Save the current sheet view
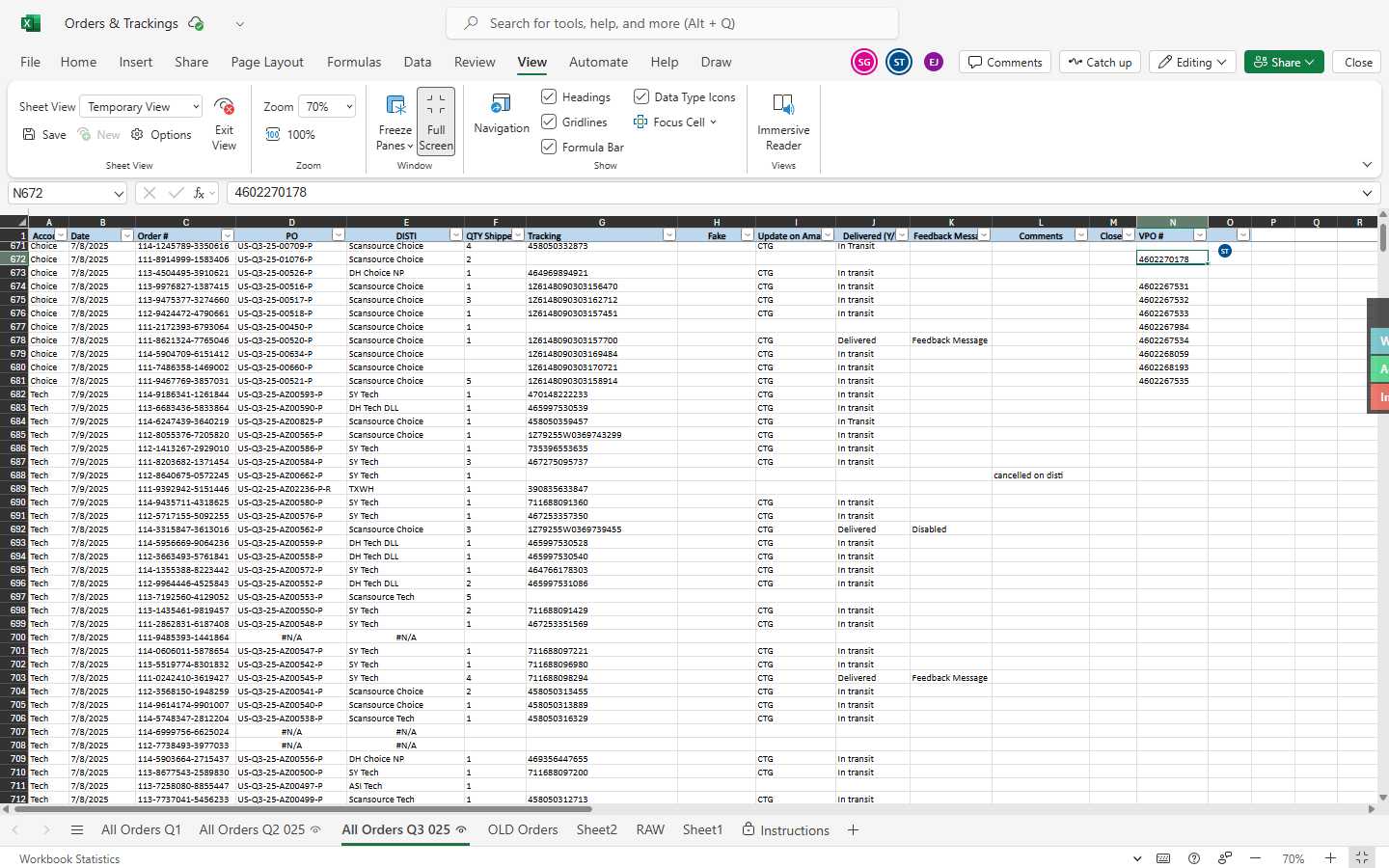The width and height of the screenshot is (1389, 868). (44, 134)
